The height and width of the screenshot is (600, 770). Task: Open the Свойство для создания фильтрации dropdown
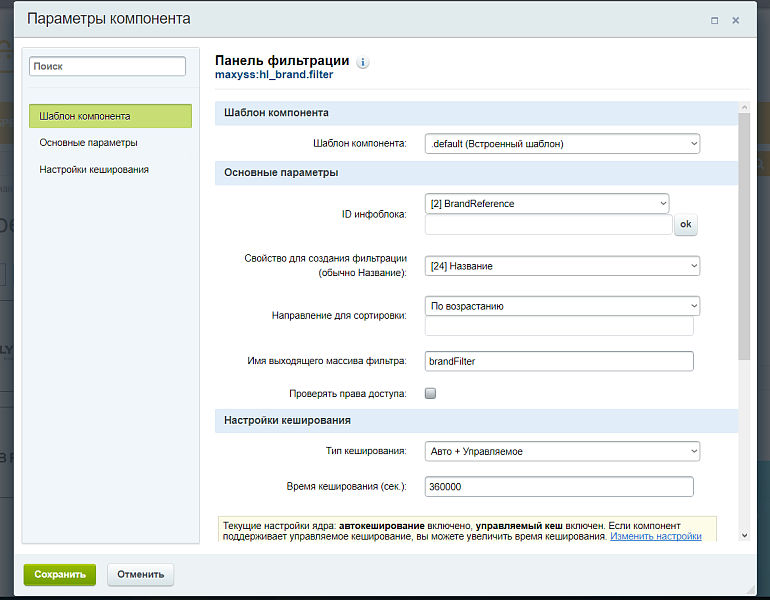562,266
